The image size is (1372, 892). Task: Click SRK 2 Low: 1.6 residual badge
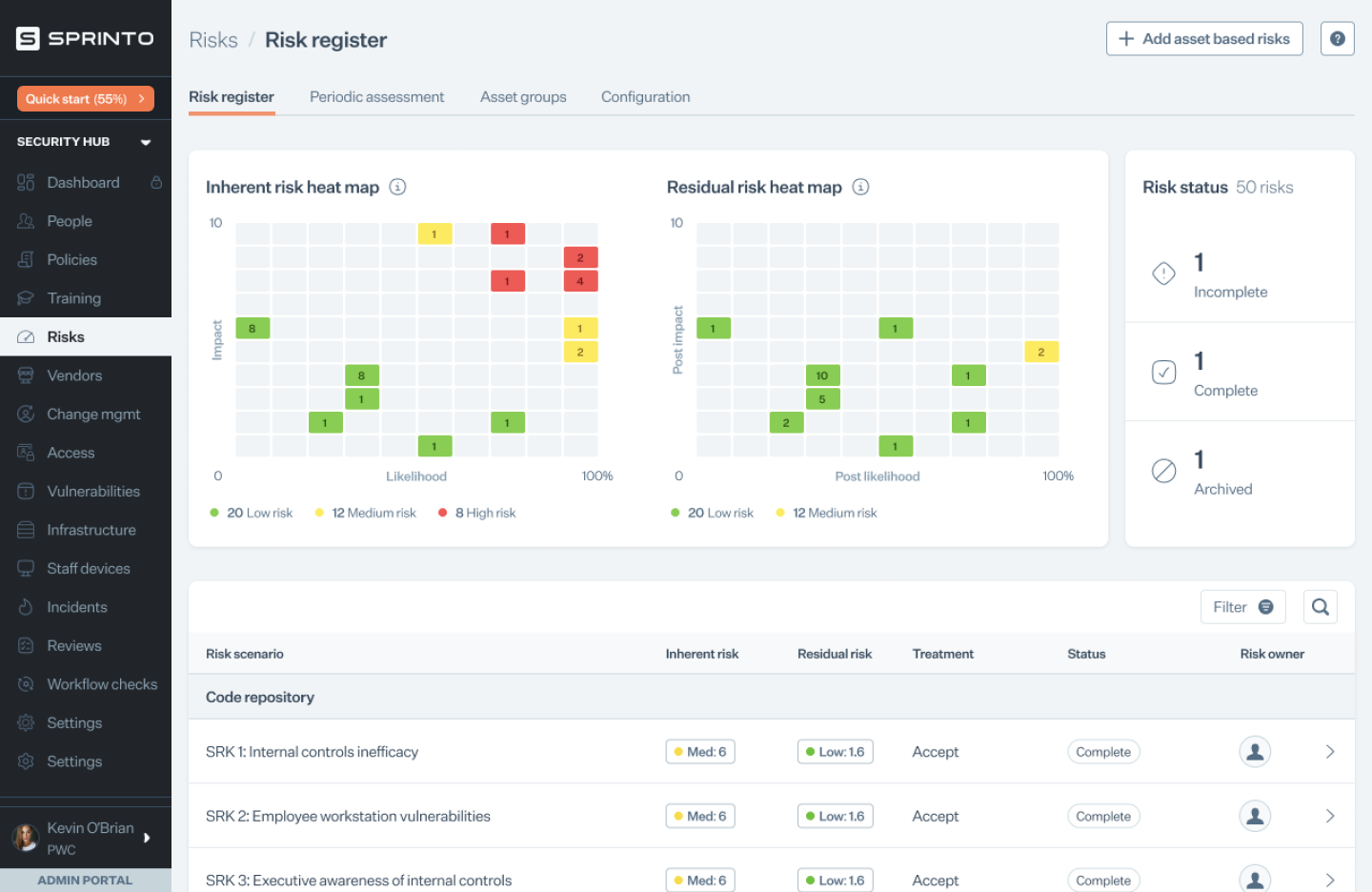(836, 816)
